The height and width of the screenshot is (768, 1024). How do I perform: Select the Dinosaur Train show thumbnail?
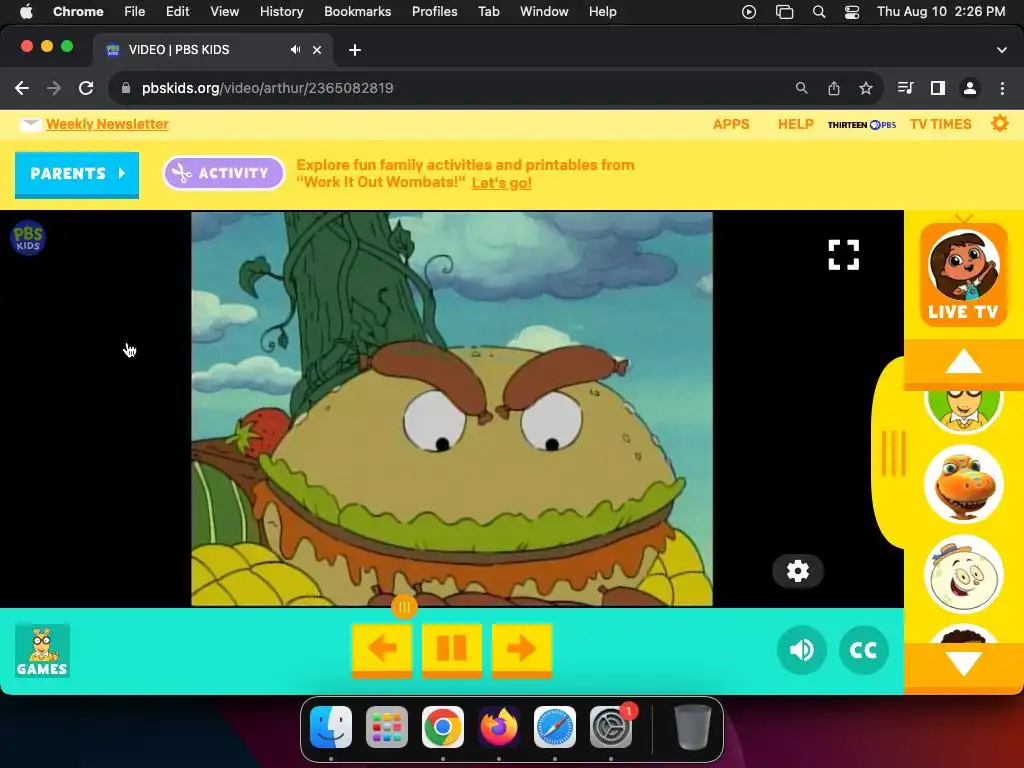point(963,485)
